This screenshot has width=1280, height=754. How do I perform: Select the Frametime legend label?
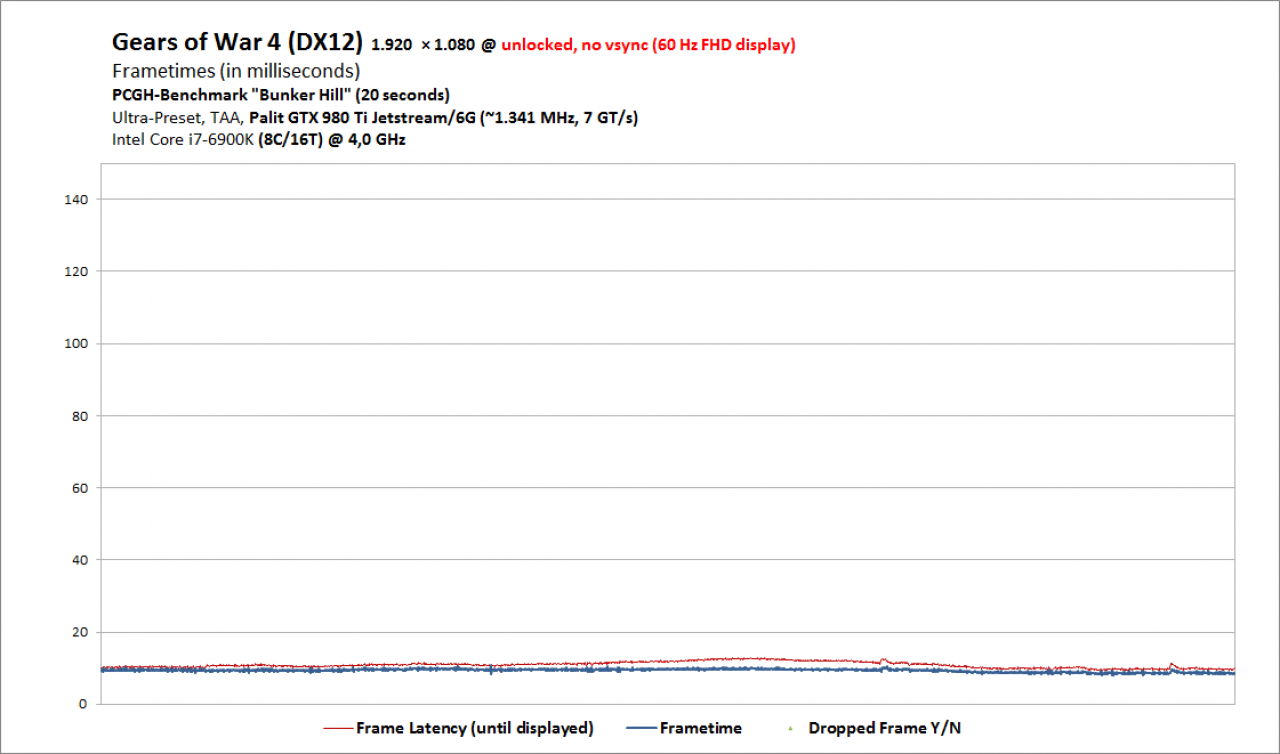(x=701, y=728)
